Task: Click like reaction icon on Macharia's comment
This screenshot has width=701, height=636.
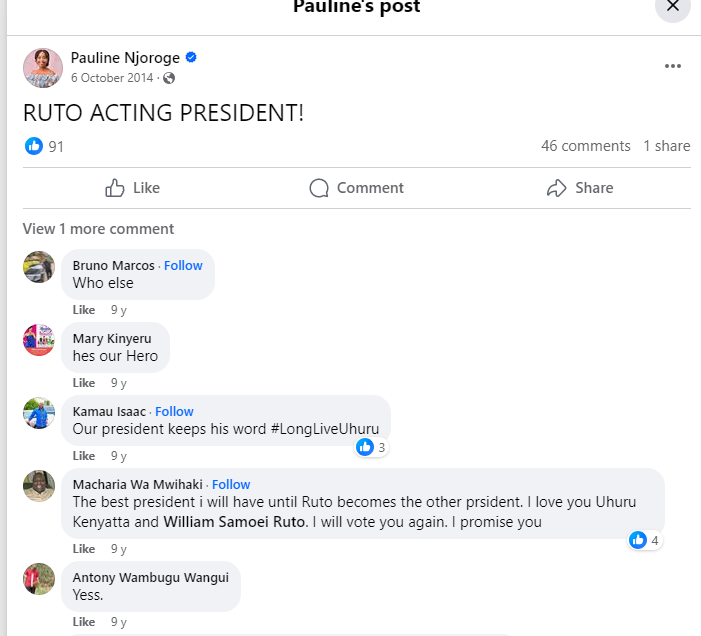Action: point(638,540)
